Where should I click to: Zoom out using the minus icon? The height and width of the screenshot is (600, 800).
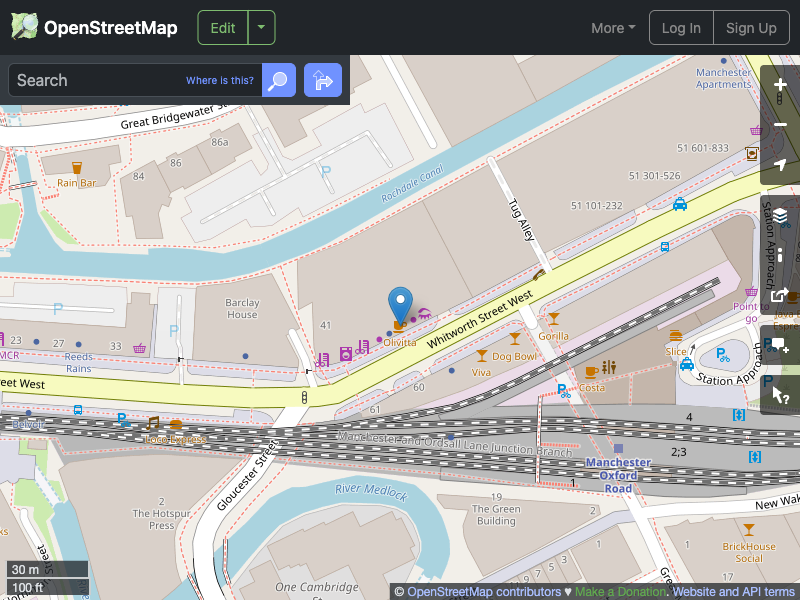[780, 124]
